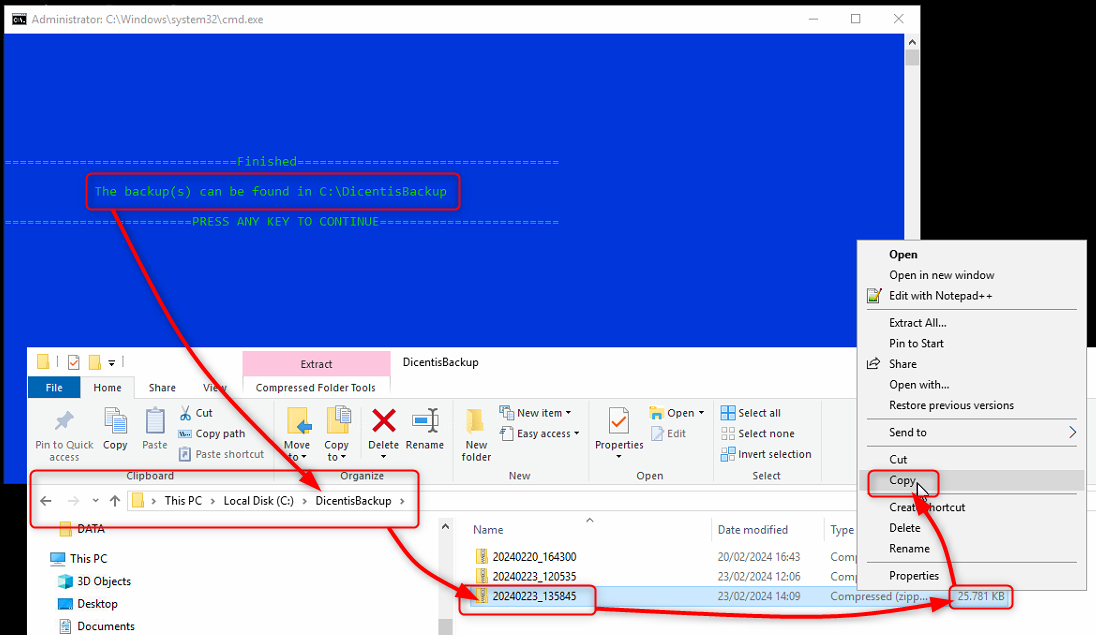Click Invert selection in ribbon

766,454
